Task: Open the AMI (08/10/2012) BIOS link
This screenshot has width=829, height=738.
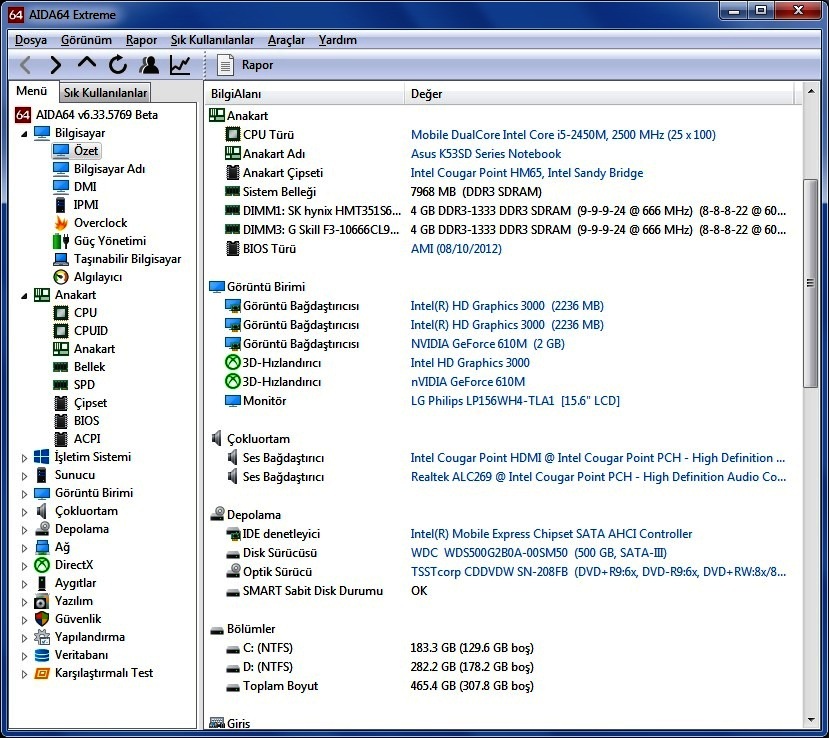Action: point(456,248)
